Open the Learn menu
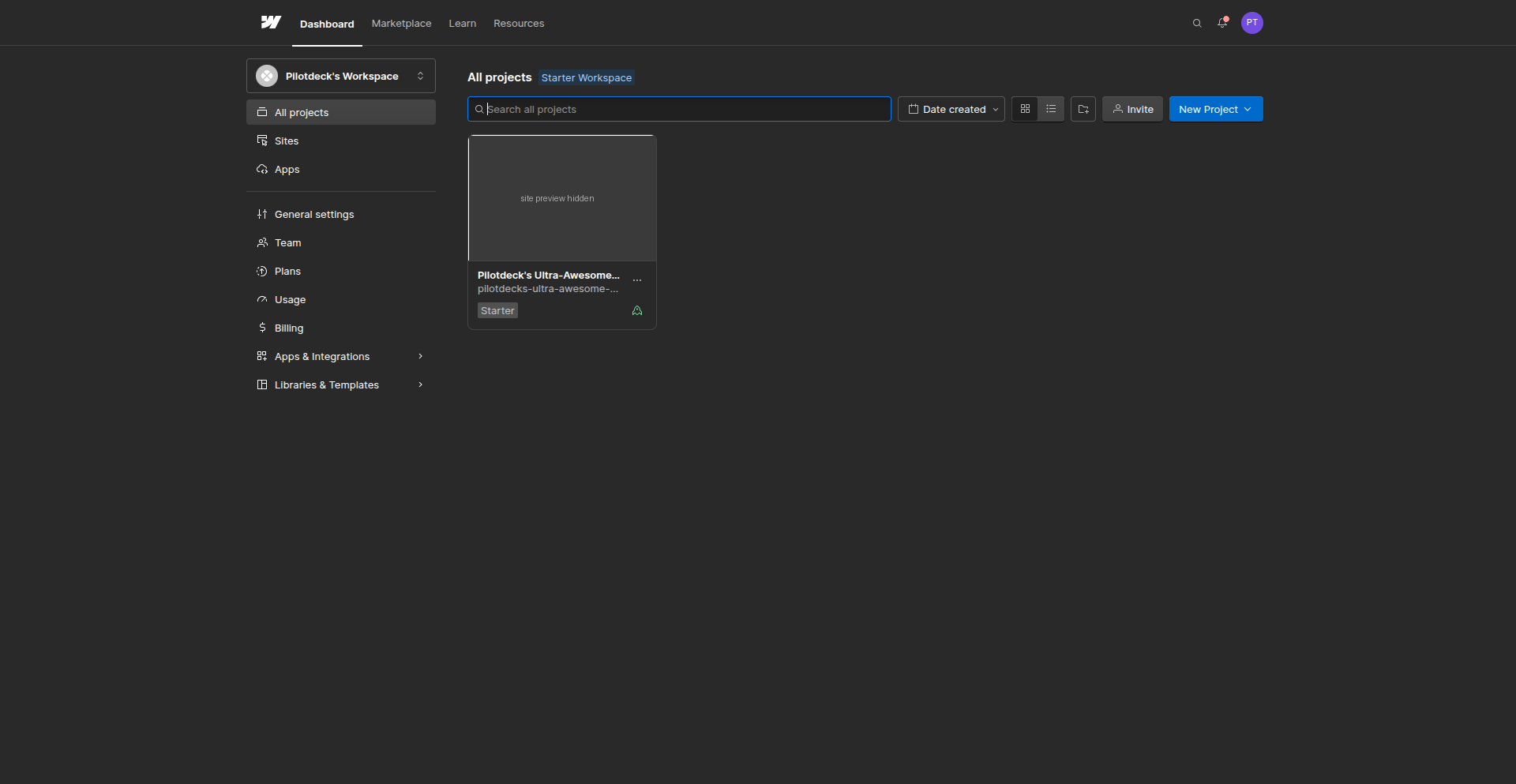 coord(463,24)
